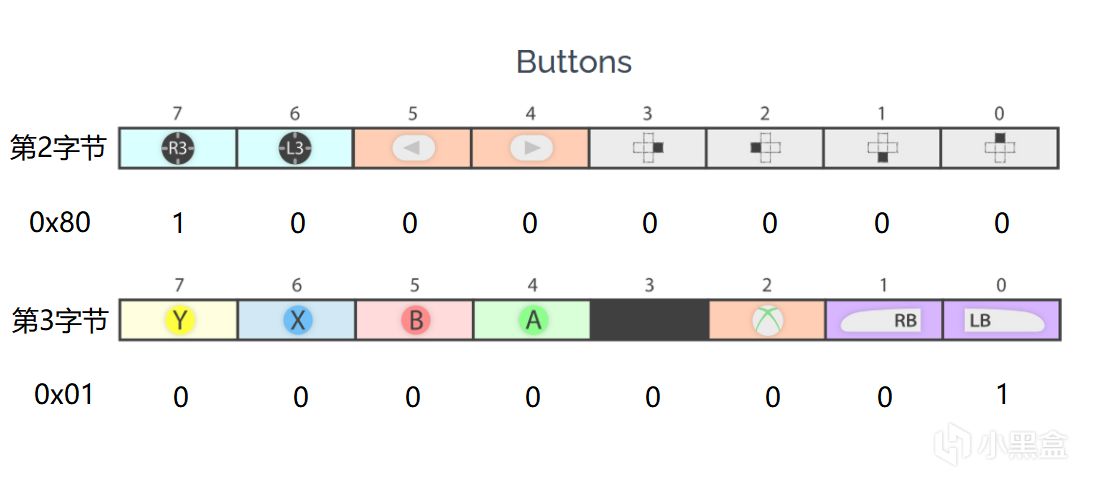Click the blue X button icon
The image size is (1100, 479).
point(296,320)
